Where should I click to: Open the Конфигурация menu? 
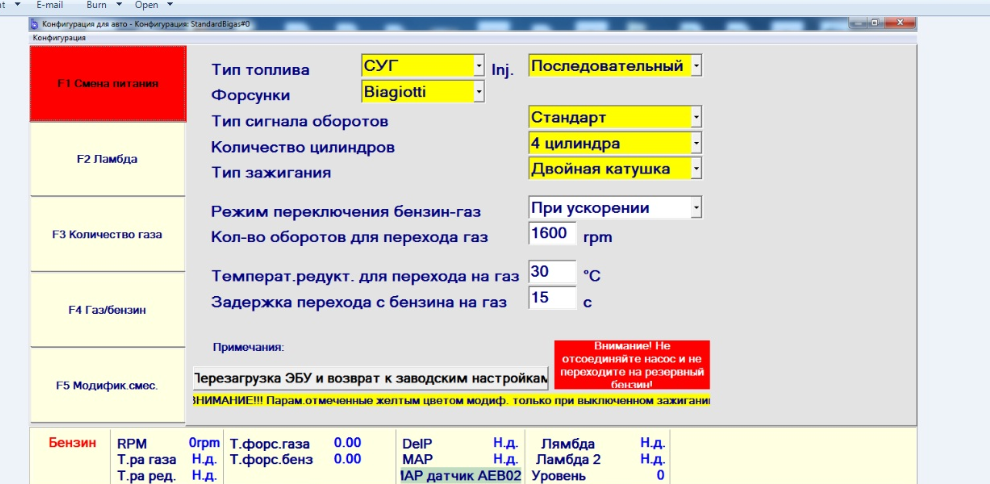pyautogui.click(x=59, y=38)
